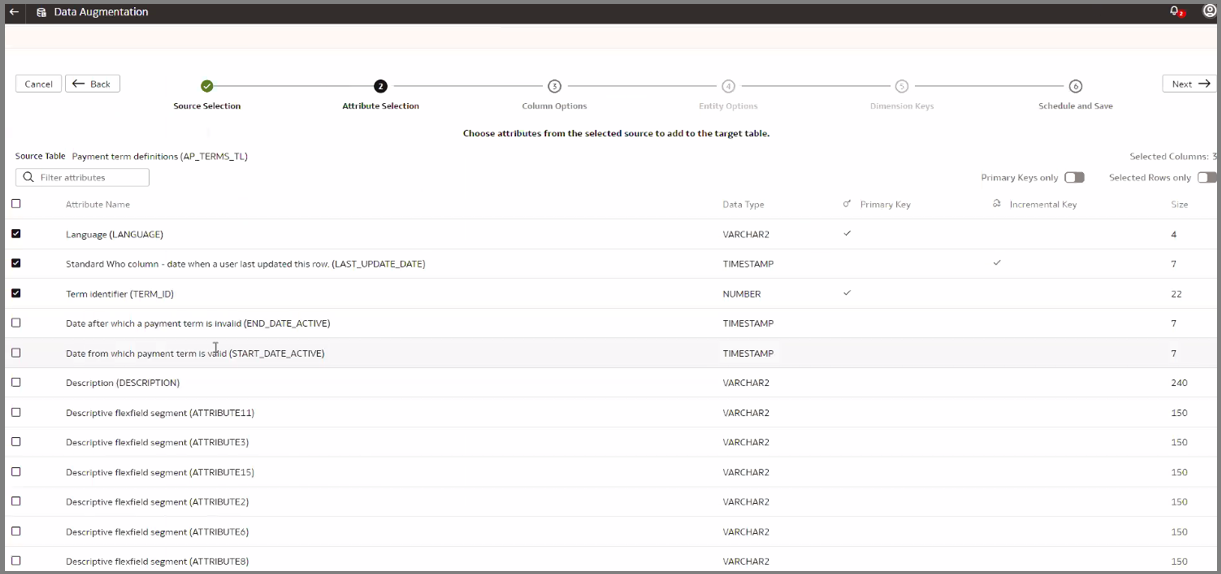
Task: Go to Dimension Keys step label
Action: (x=902, y=106)
